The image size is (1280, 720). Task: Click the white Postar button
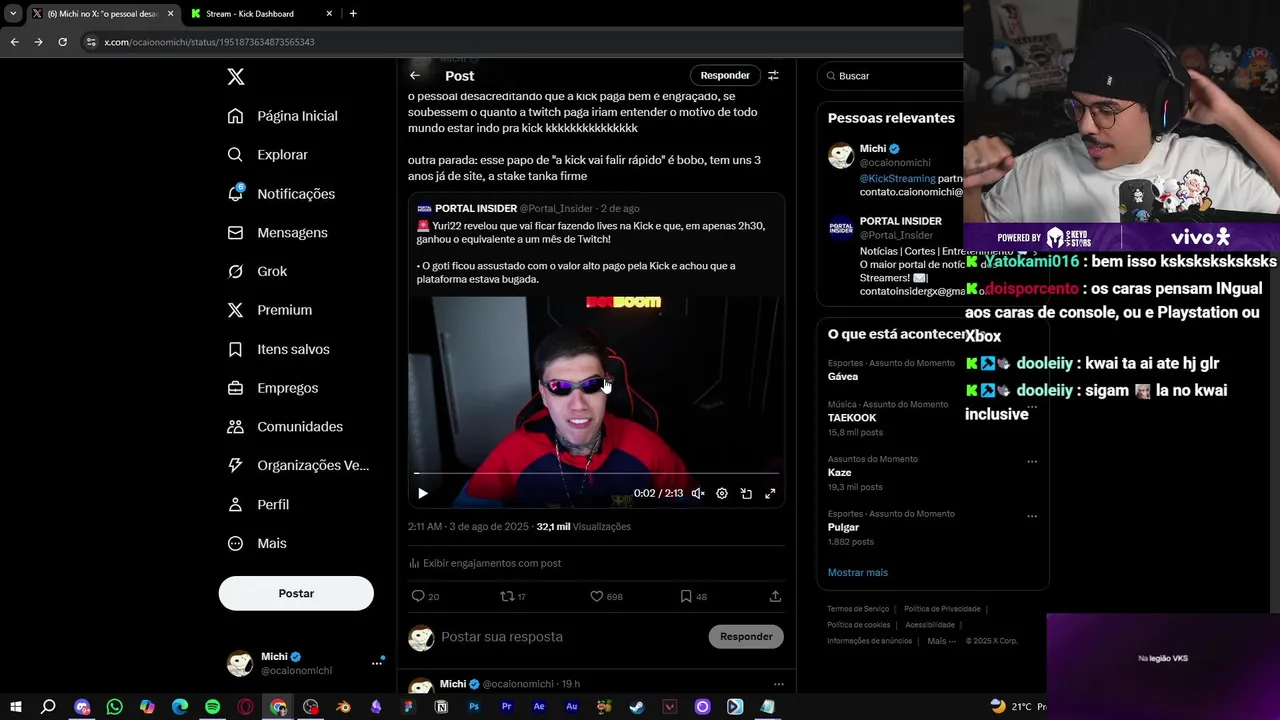pos(296,593)
